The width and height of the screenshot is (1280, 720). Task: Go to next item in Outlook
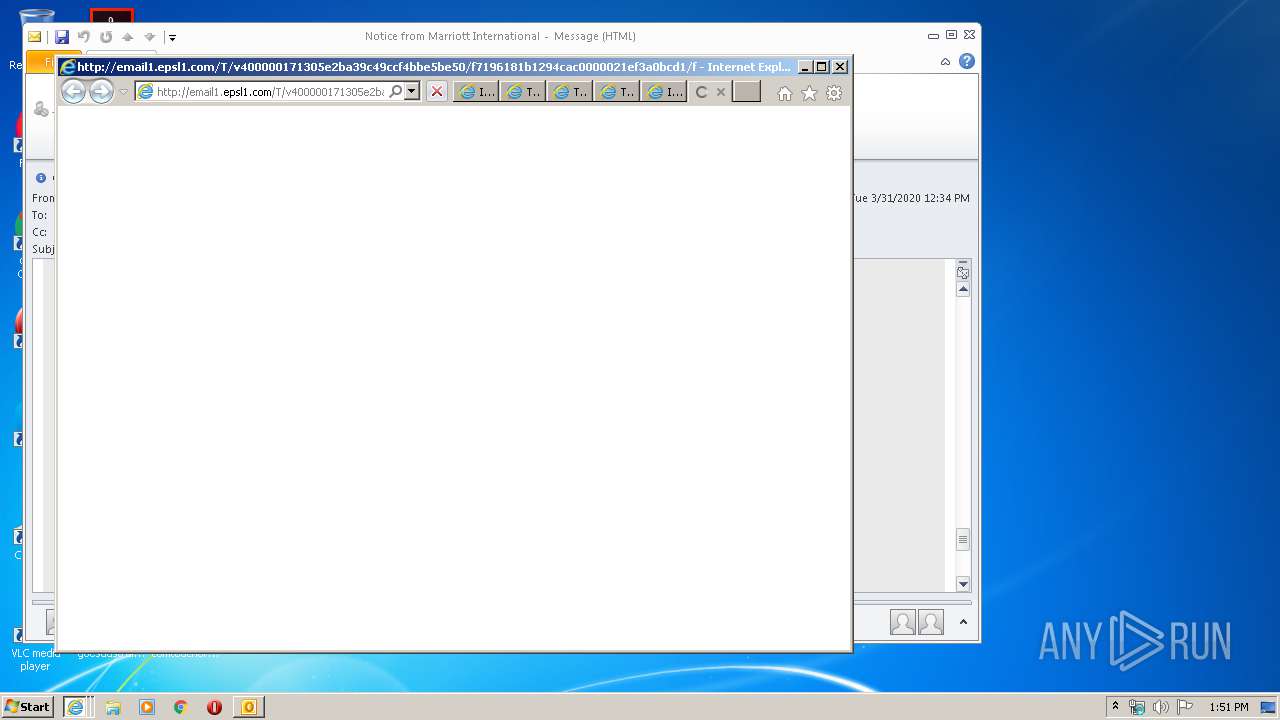click(150, 37)
